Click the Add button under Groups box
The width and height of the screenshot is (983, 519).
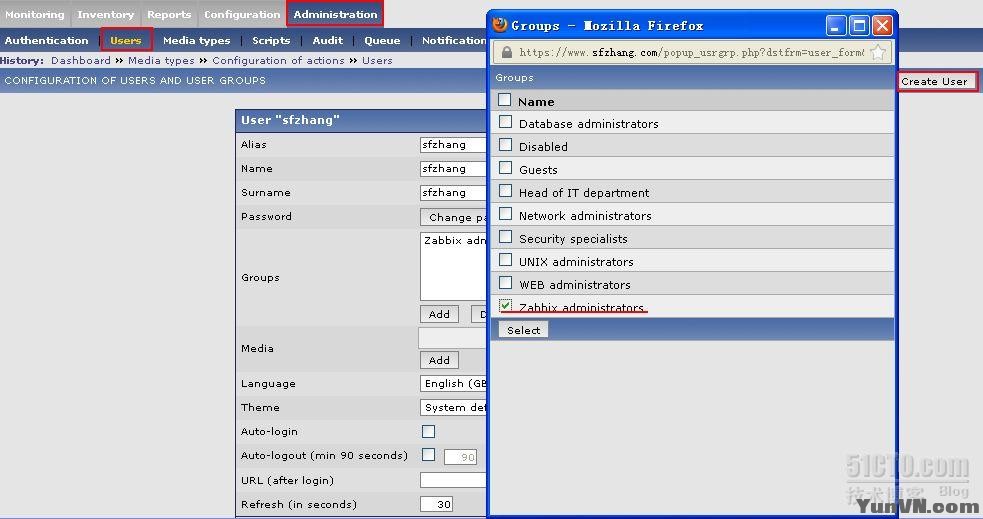click(439, 314)
